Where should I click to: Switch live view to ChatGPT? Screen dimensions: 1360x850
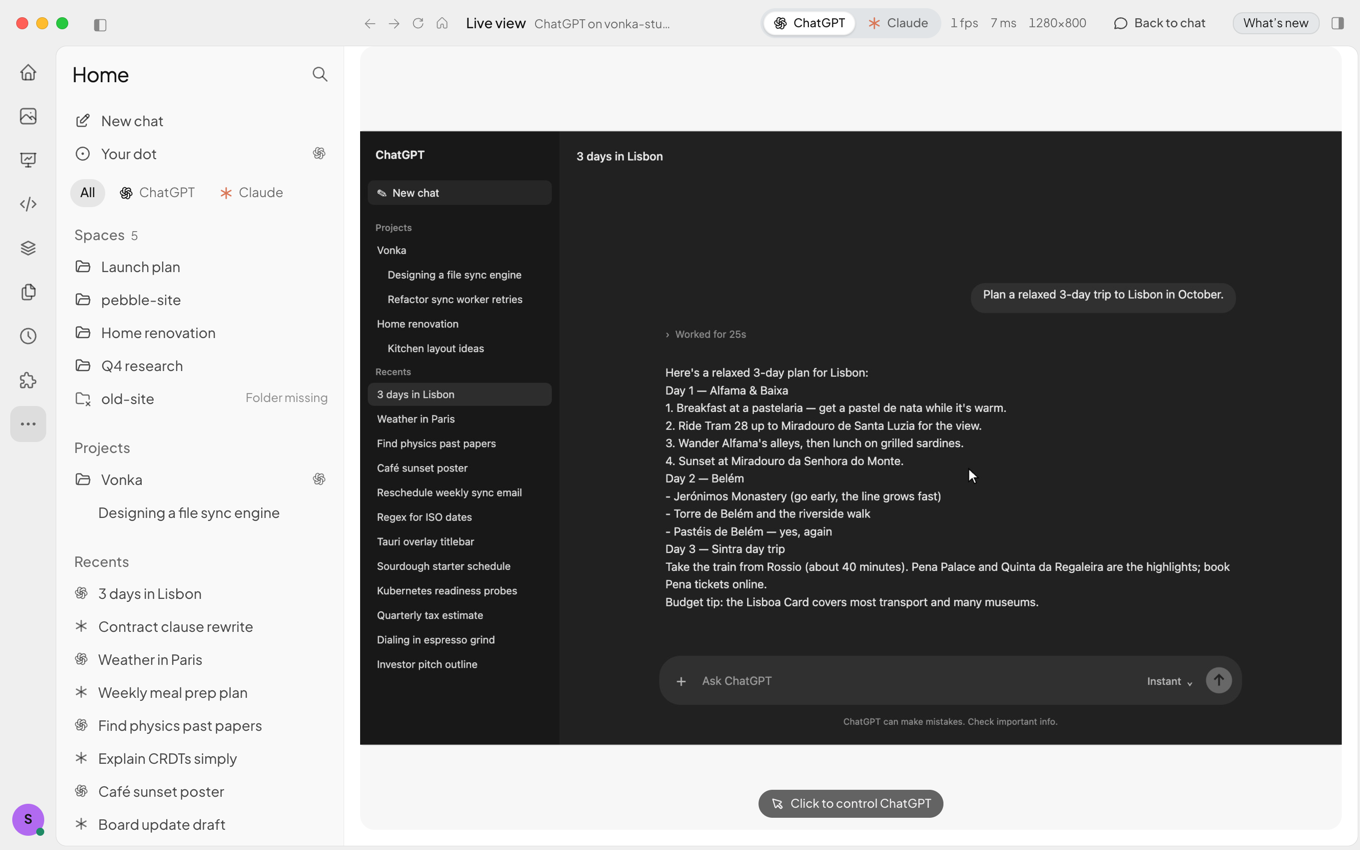coord(809,22)
